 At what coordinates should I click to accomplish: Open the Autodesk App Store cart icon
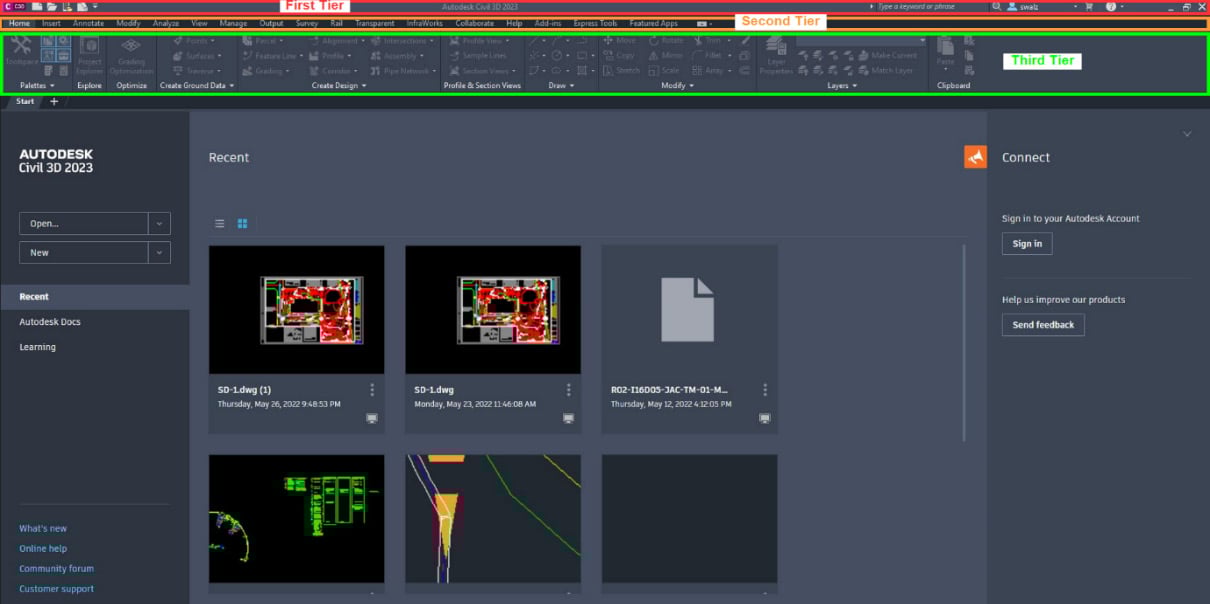tap(1089, 6)
